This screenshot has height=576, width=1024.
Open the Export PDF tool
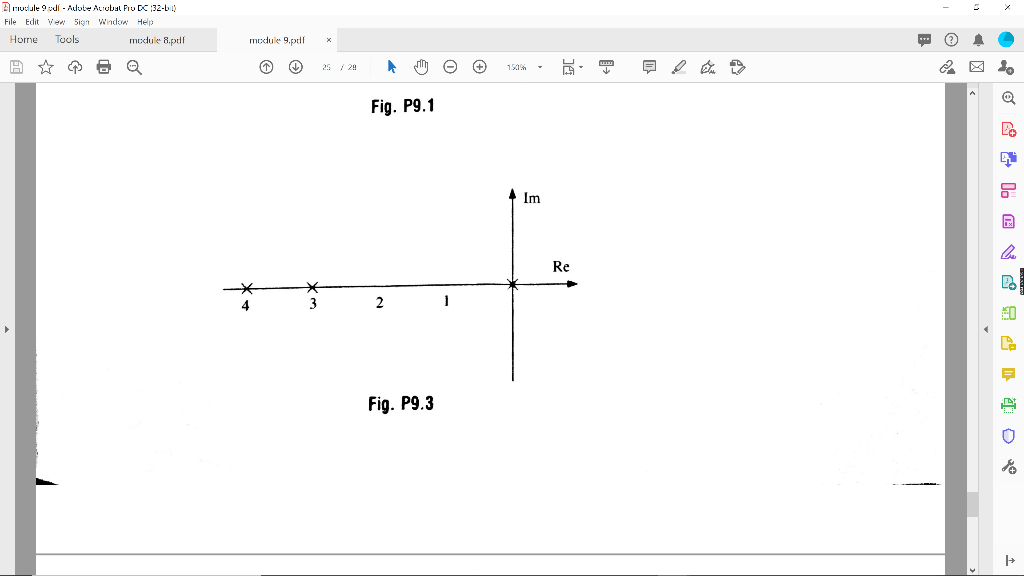pos(1008,158)
